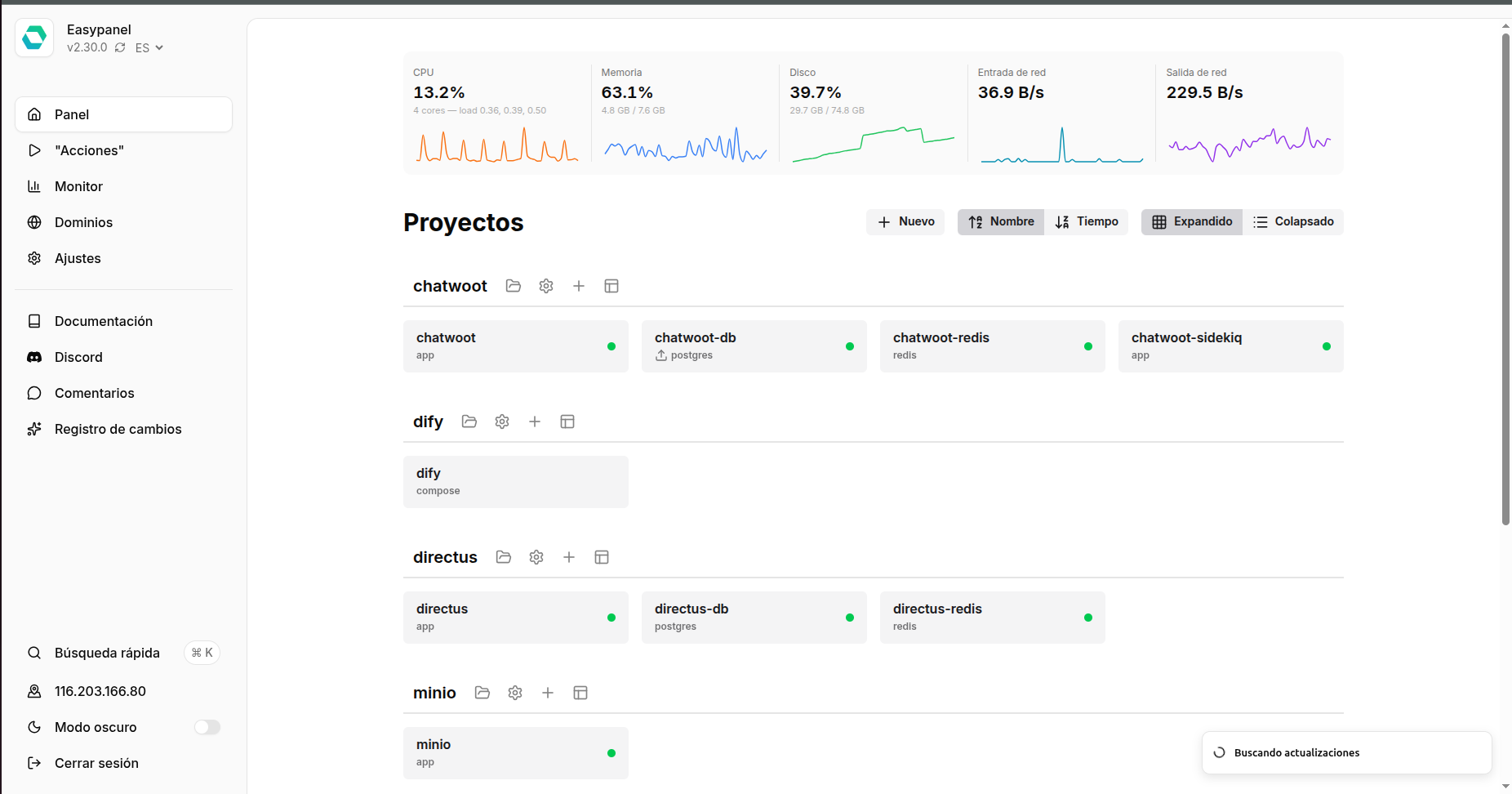Open Búsqueda rápida search
This screenshot has width=1512, height=794.
click(123, 653)
